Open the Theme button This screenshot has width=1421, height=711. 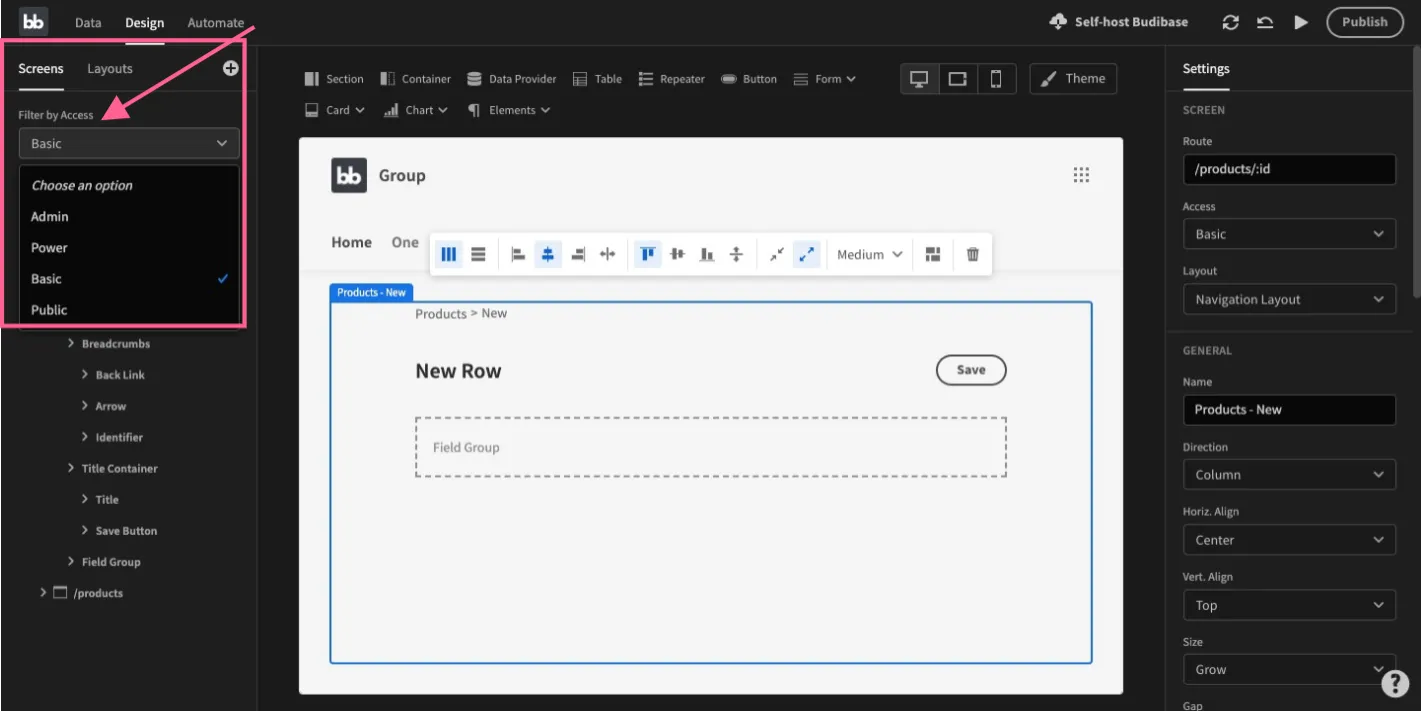tap(1073, 79)
